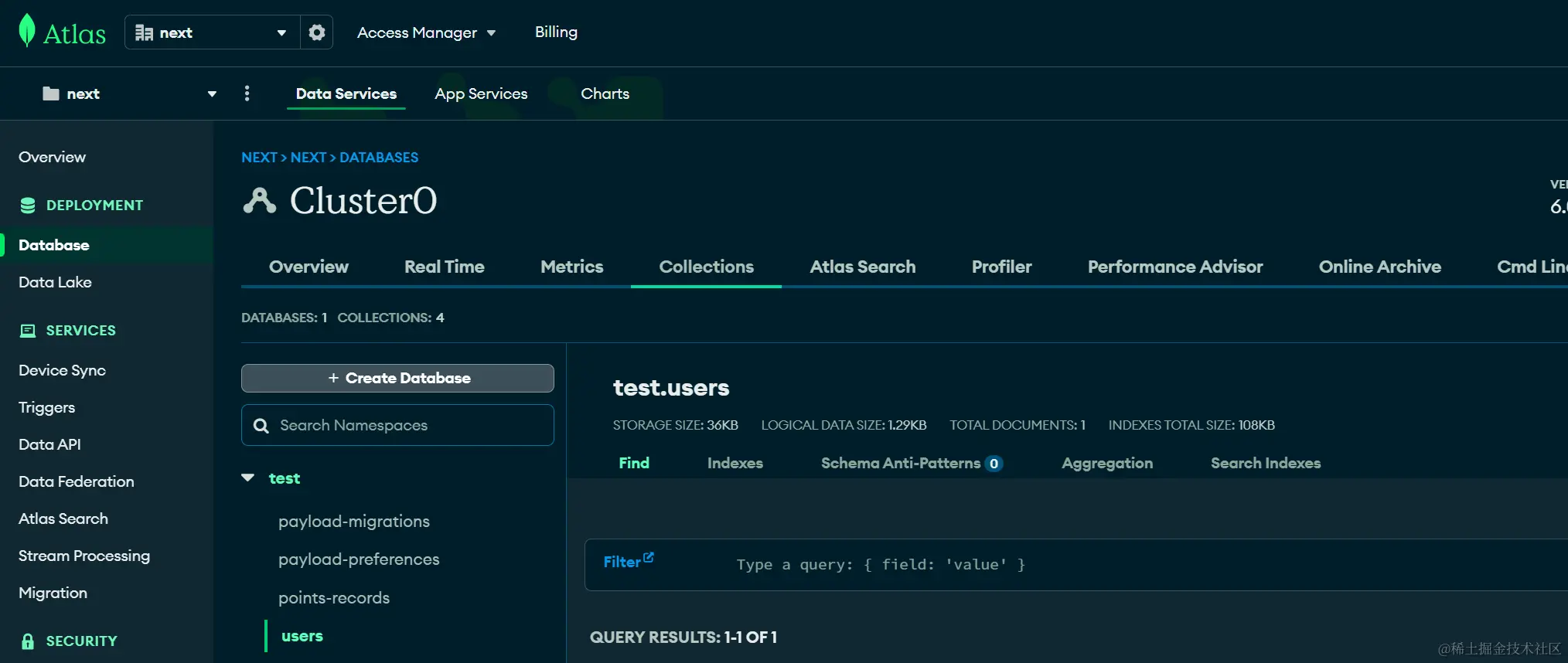The height and width of the screenshot is (663, 1568).
Task: Open the Charts tab
Action: (x=605, y=93)
